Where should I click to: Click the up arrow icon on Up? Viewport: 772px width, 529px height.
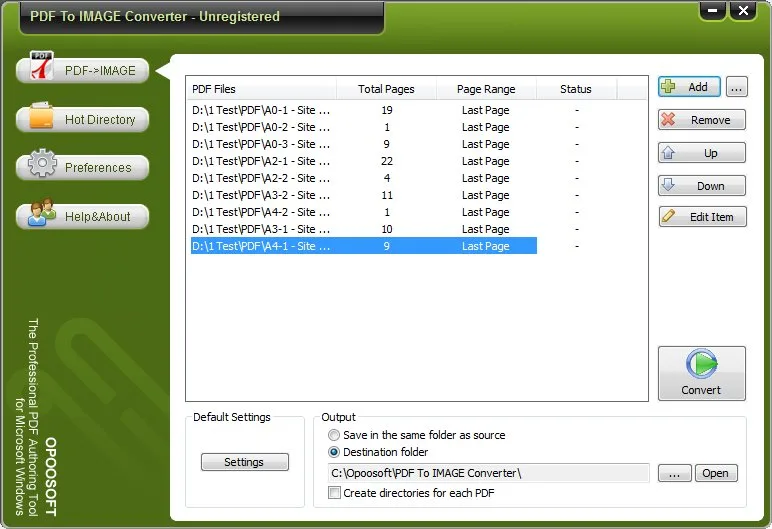(669, 153)
